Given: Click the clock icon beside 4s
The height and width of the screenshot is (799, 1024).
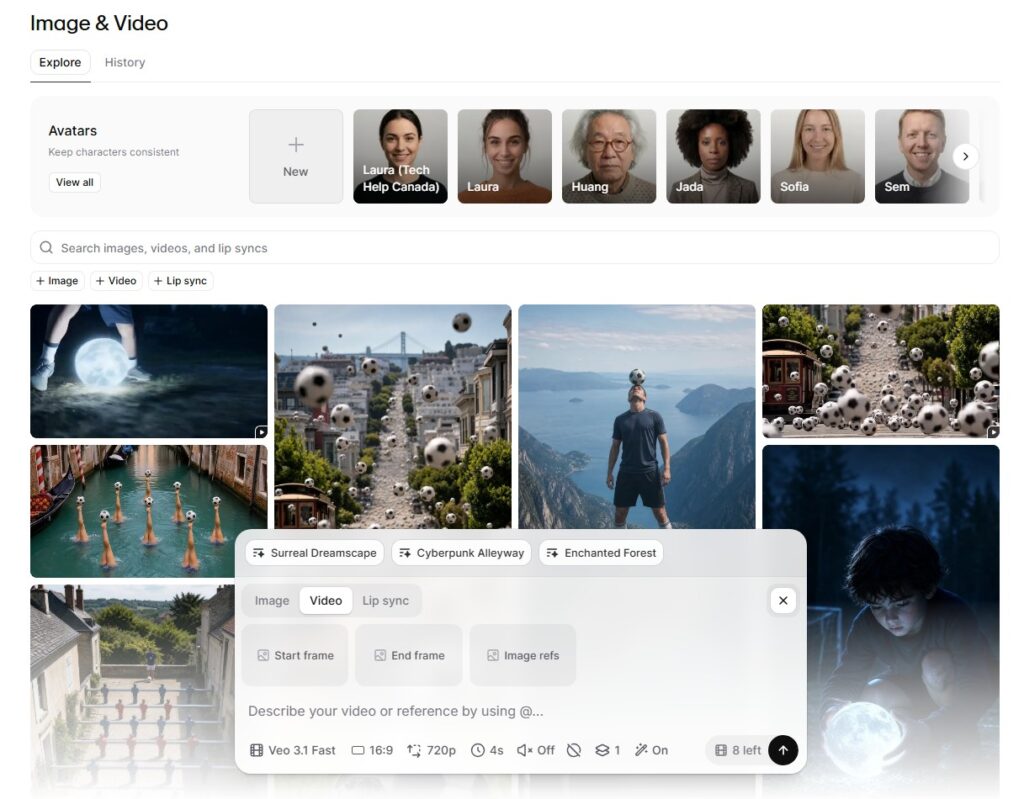Looking at the screenshot, I should point(478,750).
